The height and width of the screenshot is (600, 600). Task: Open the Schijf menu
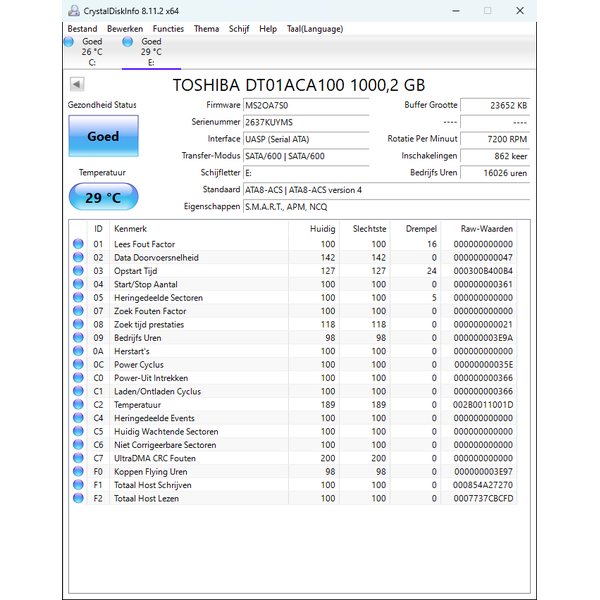pyautogui.click(x=239, y=29)
